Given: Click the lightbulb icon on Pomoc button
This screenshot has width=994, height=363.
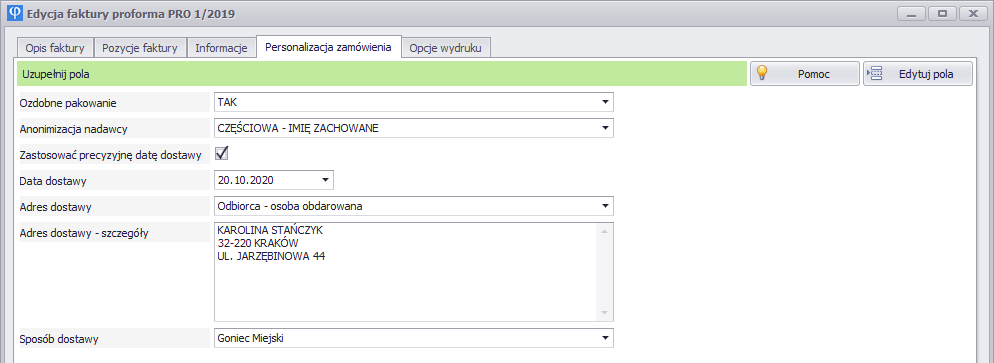Looking at the screenshot, I should (x=762, y=73).
